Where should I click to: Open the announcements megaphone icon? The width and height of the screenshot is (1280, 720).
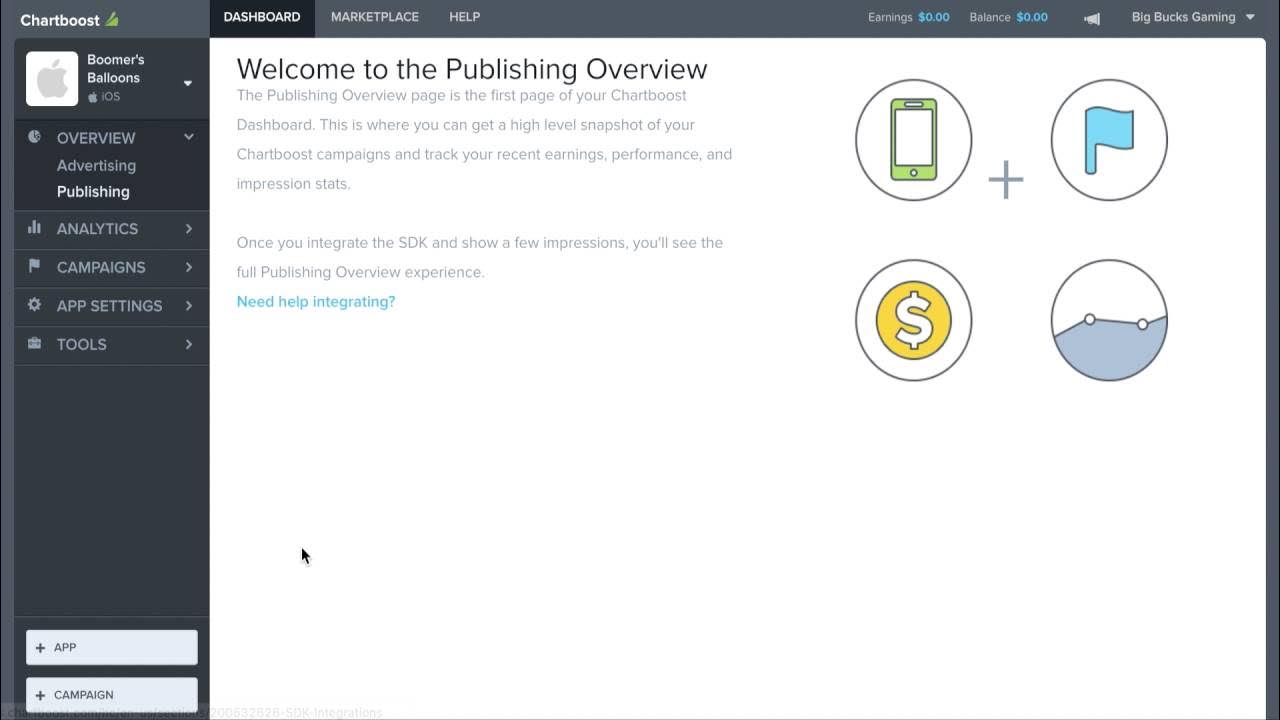1092,18
